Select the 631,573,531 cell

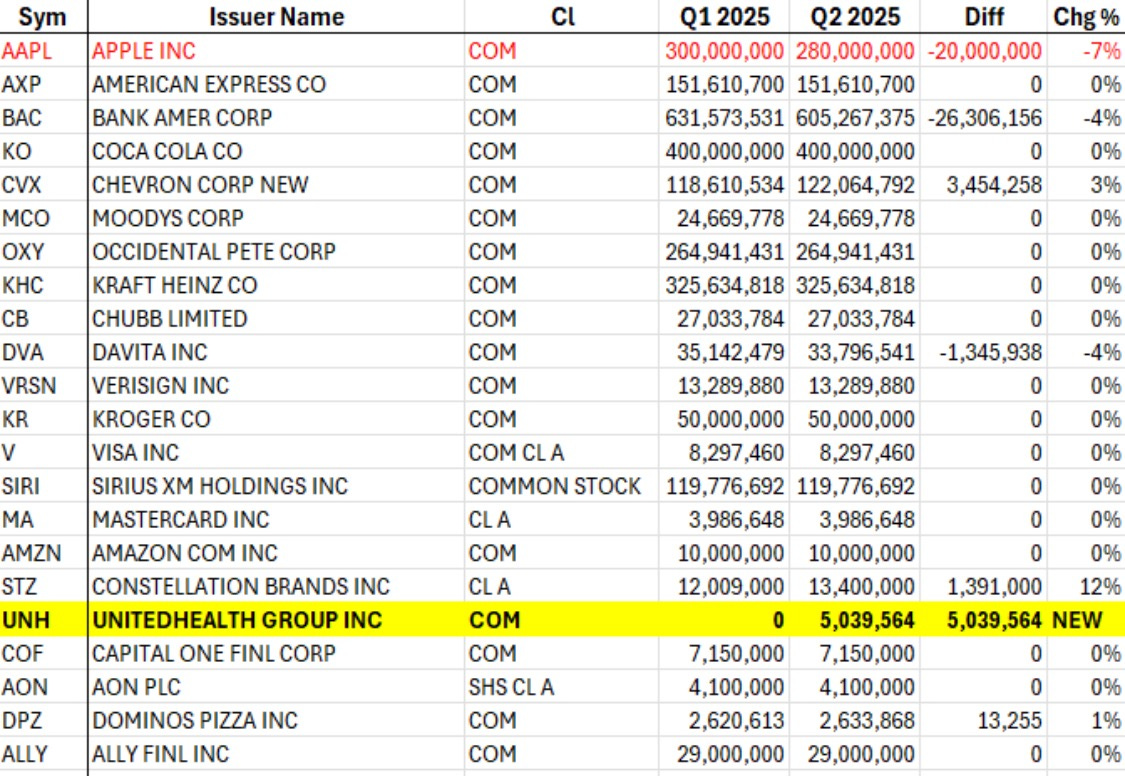[724, 118]
